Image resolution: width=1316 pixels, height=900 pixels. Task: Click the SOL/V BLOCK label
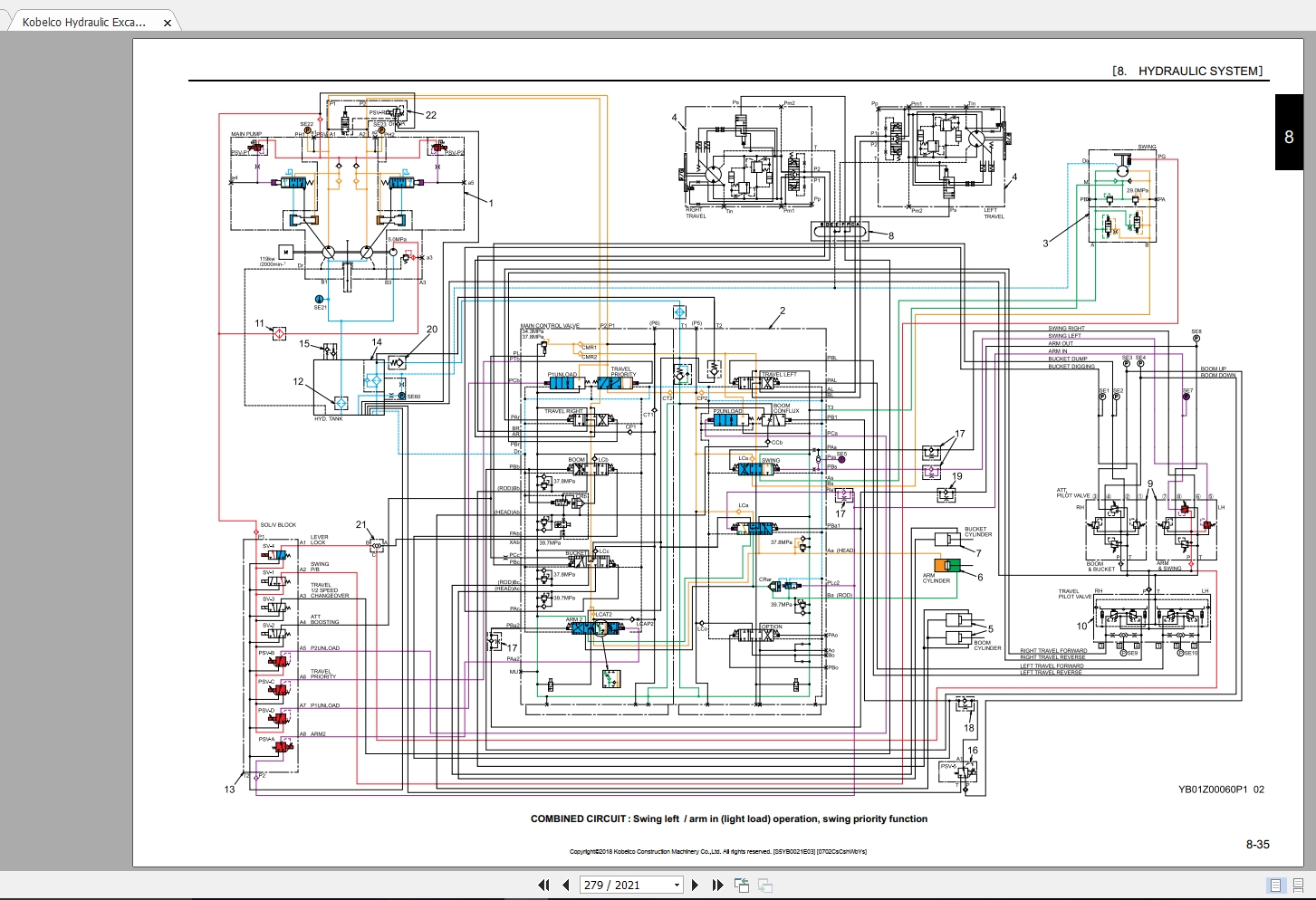point(278,524)
